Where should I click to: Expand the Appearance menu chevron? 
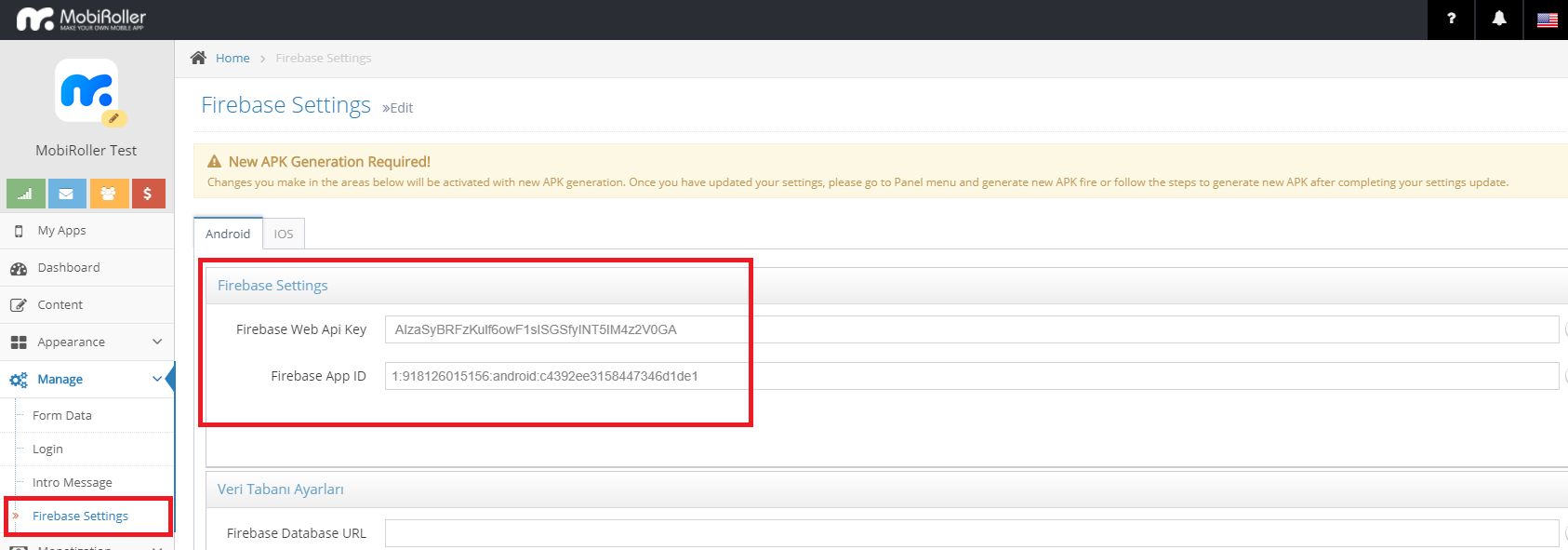[x=157, y=342]
